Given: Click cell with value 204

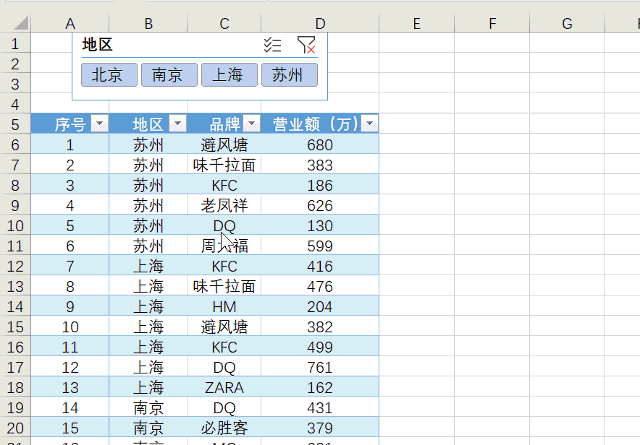Looking at the screenshot, I should tap(320, 307).
